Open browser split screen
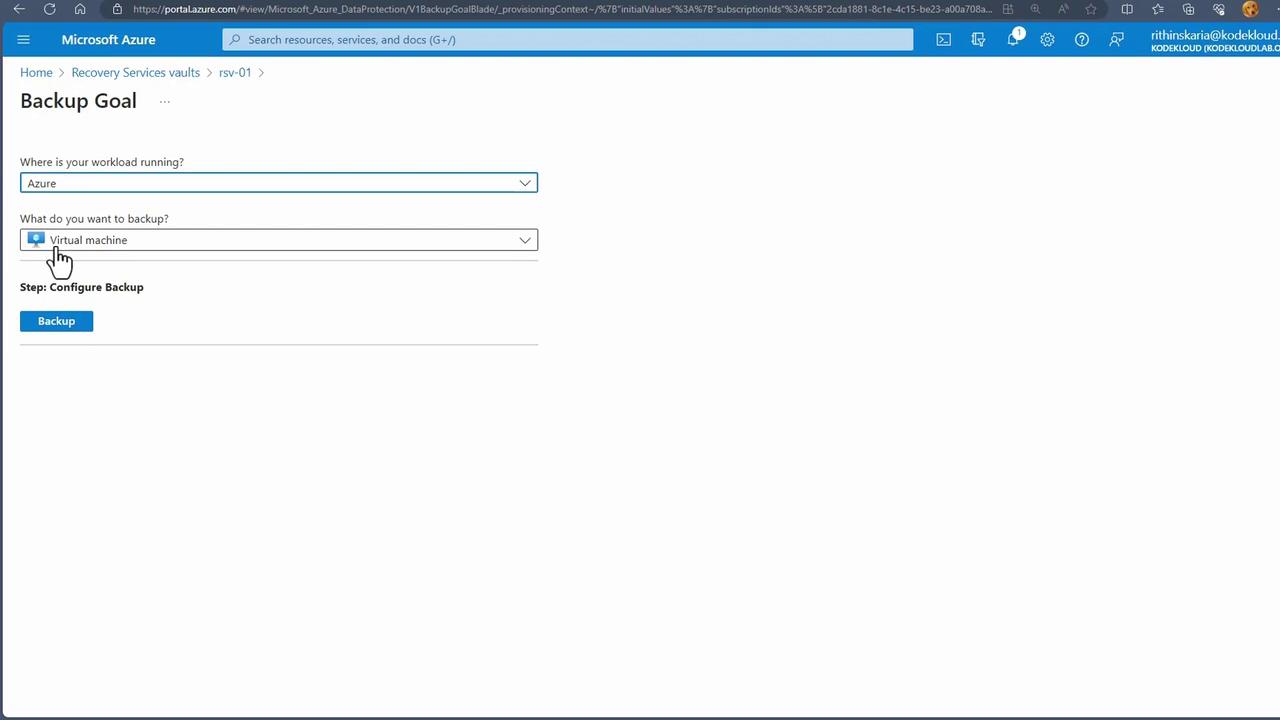The height and width of the screenshot is (720, 1280). click(x=1127, y=9)
